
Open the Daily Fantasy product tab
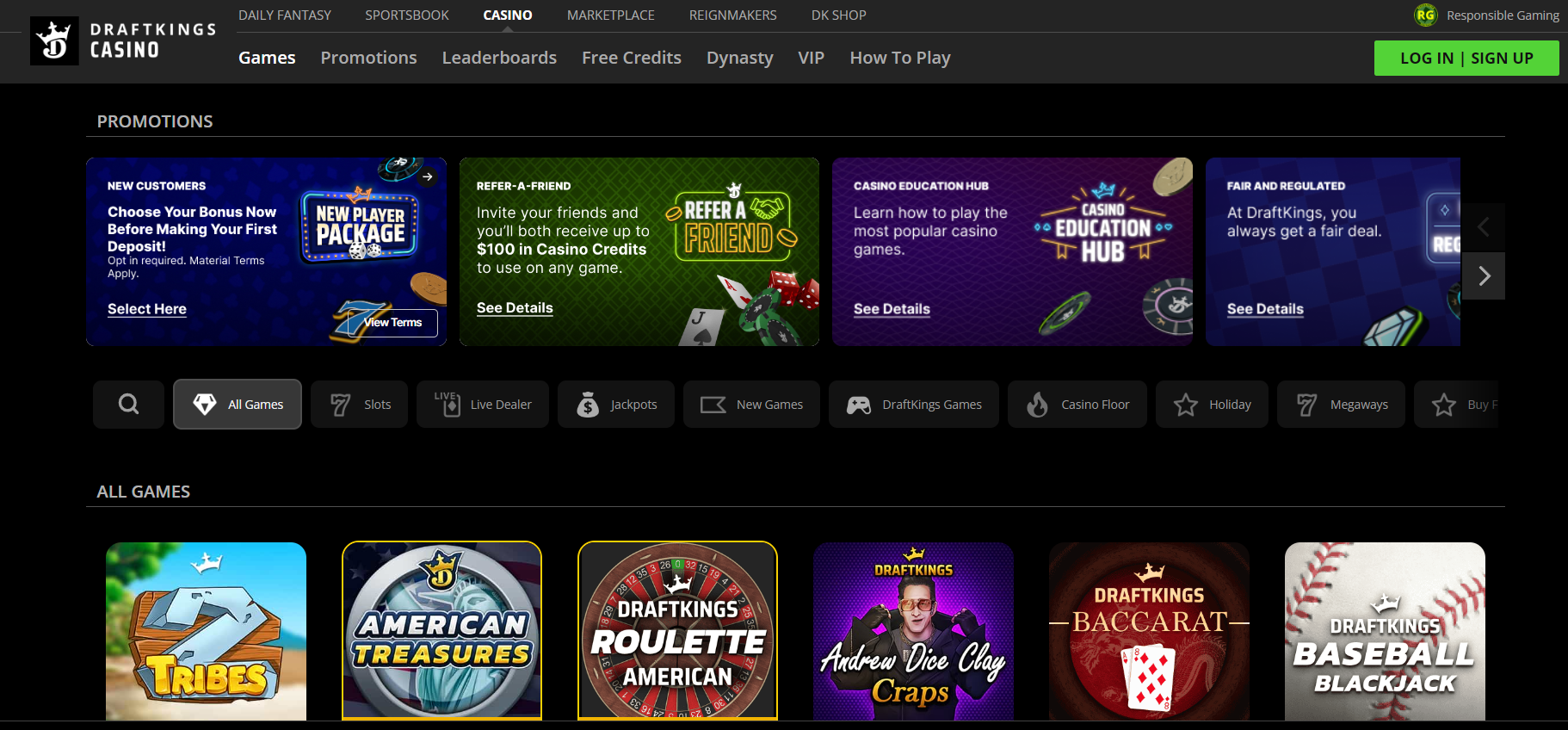point(285,15)
